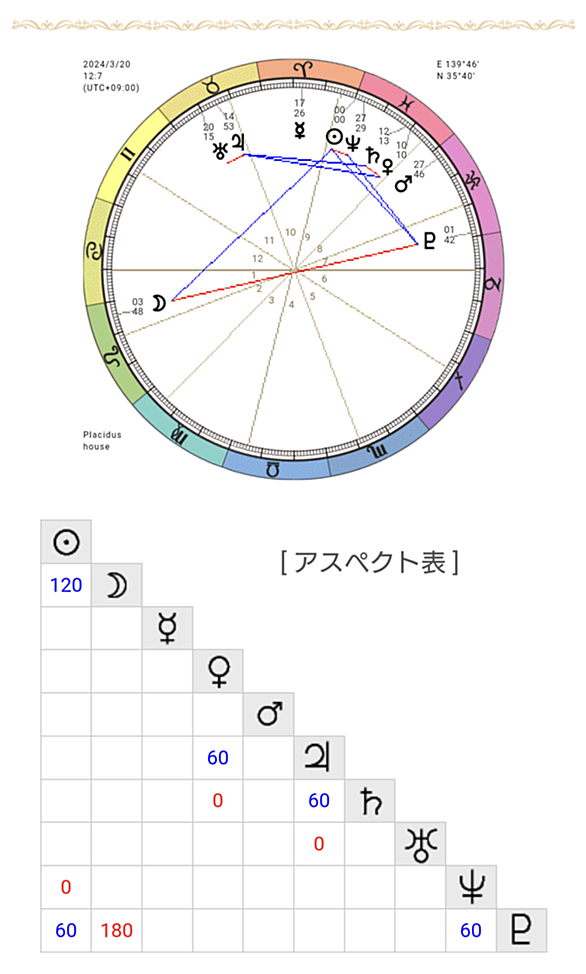Click the Uranus symbol in the aspect table

tap(421, 844)
